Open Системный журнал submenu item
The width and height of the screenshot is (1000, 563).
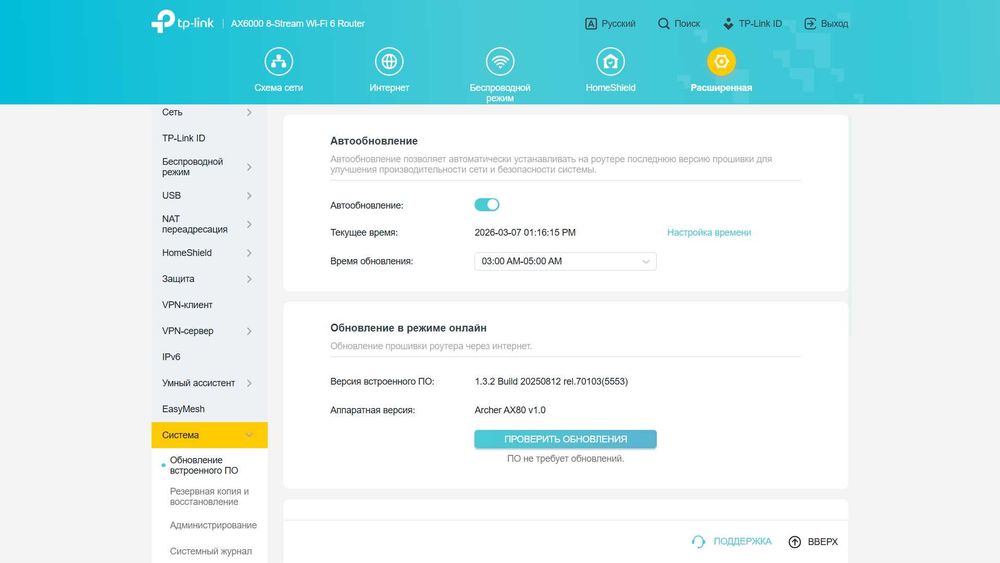(210, 551)
